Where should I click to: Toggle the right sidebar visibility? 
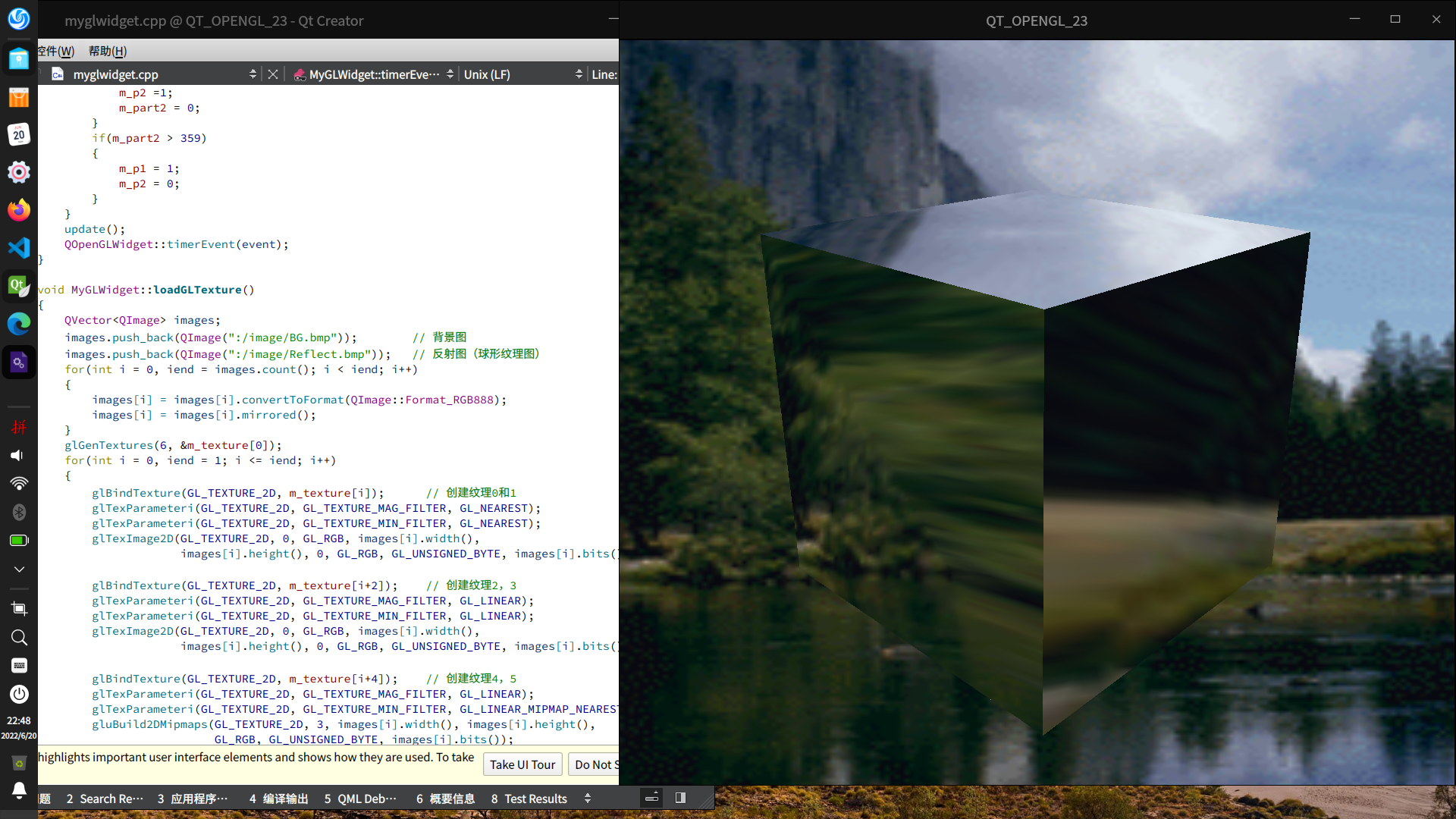pos(680,798)
